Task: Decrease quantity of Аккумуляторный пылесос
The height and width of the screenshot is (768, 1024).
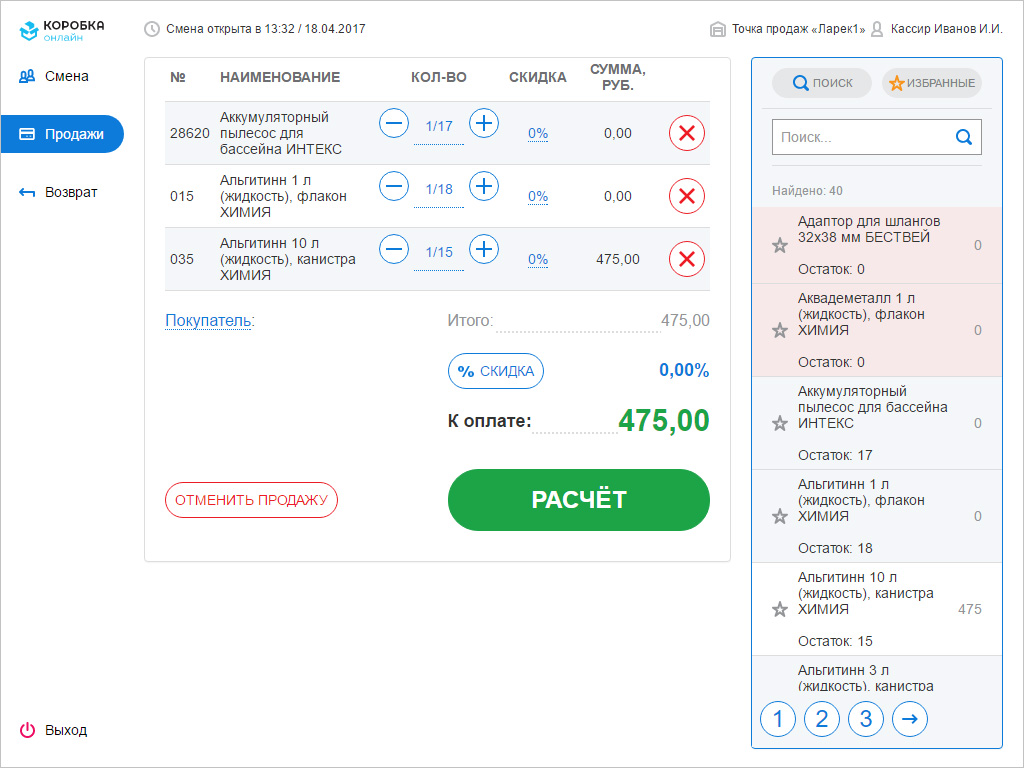Action: tap(394, 123)
